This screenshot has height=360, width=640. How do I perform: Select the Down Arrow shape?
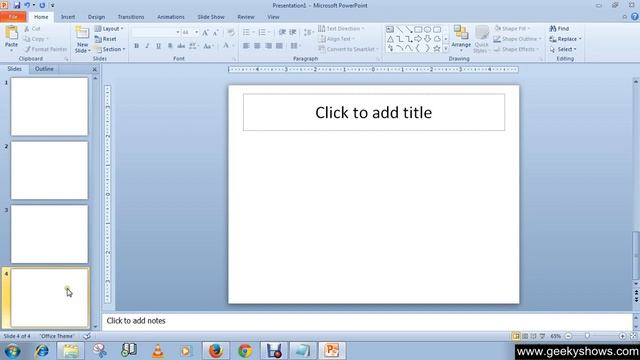coord(427,39)
